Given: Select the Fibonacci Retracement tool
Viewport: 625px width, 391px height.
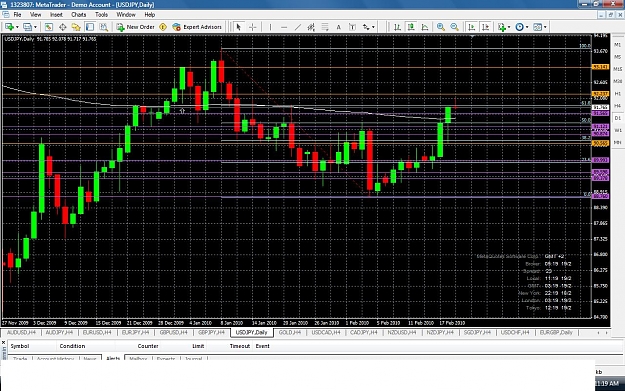Looking at the screenshot, I should pyautogui.click(x=325, y=27).
